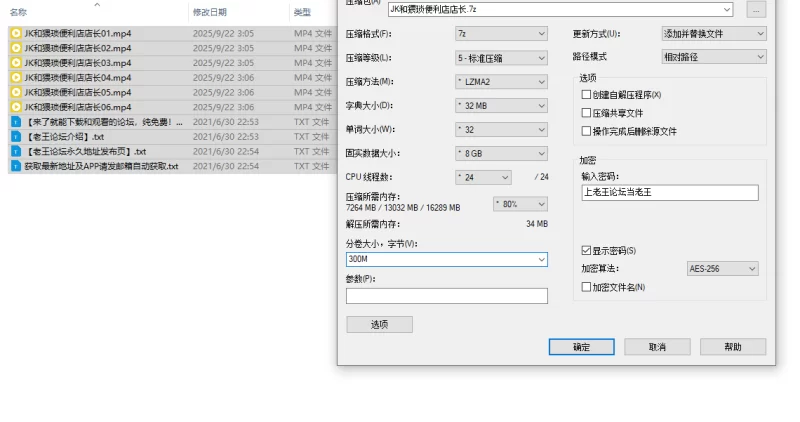800x422 pixels.
Task: Click the browse "..." button beside archive name
Action: pos(756,9)
